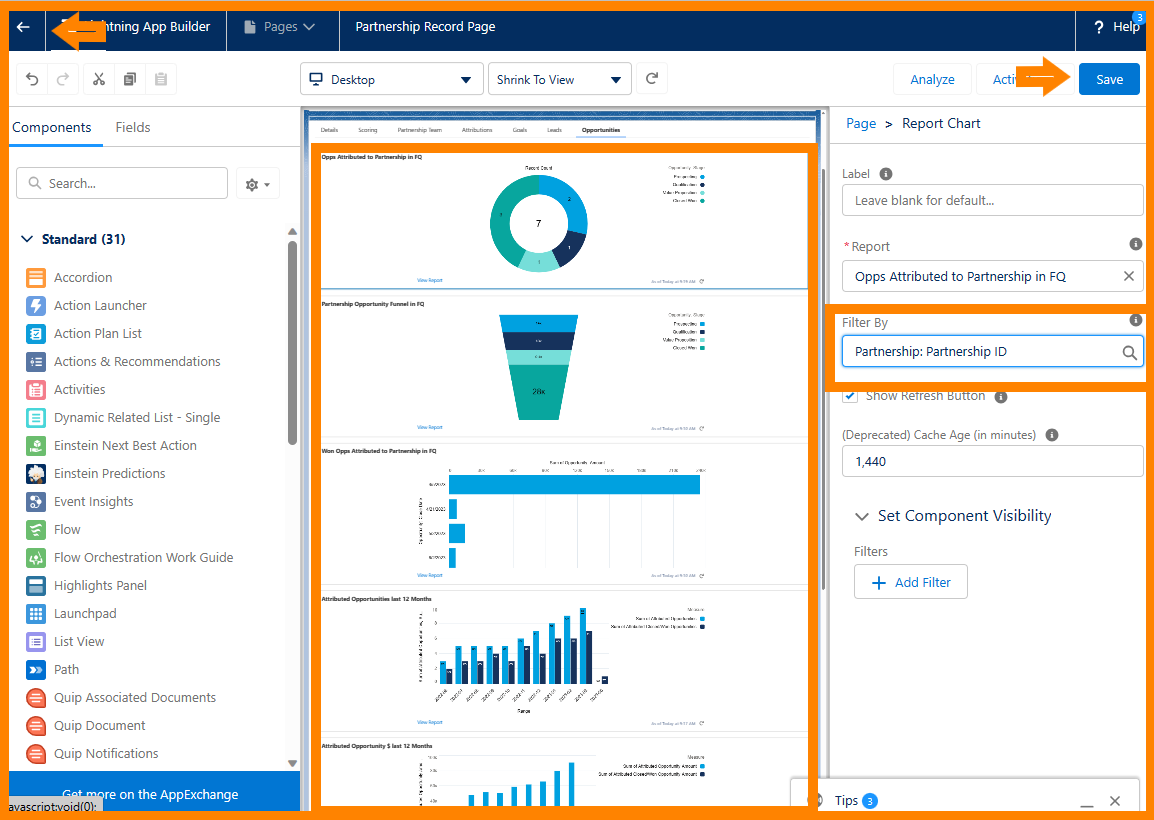1154x820 pixels.
Task: Open View Report under Partnership Opportunity Funnel
Action: [430, 428]
